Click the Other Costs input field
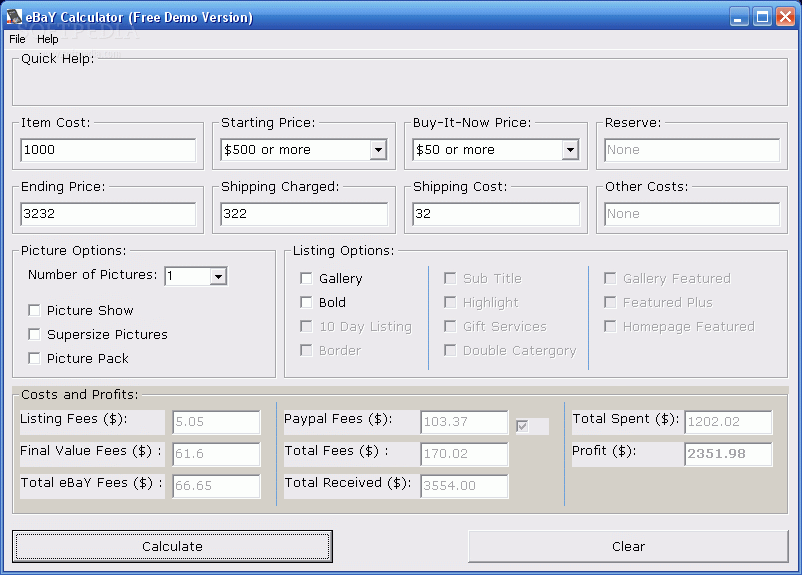 point(692,214)
